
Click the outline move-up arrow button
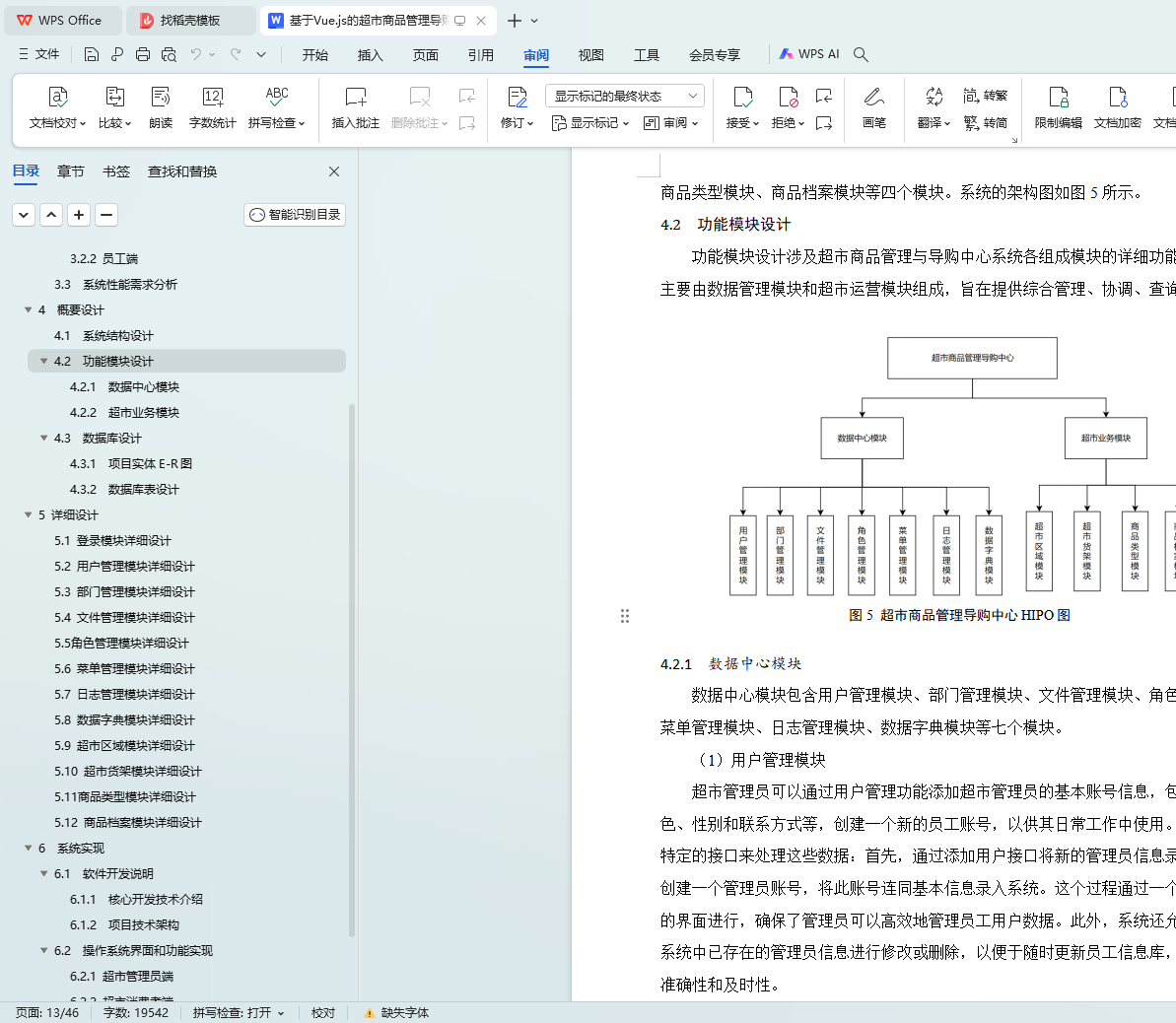pos(51,215)
